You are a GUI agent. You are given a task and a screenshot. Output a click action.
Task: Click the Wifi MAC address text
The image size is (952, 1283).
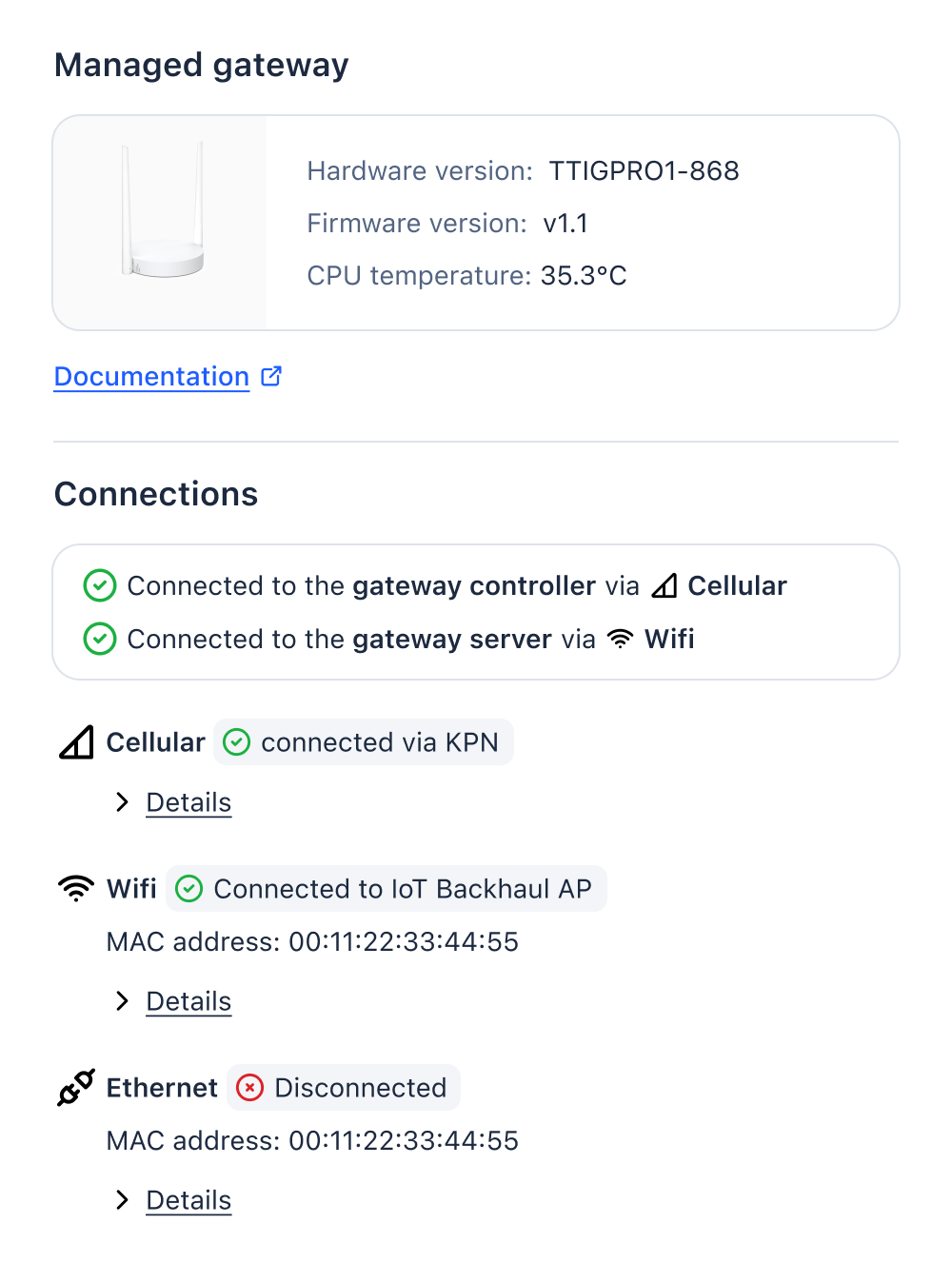(x=312, y=942)
